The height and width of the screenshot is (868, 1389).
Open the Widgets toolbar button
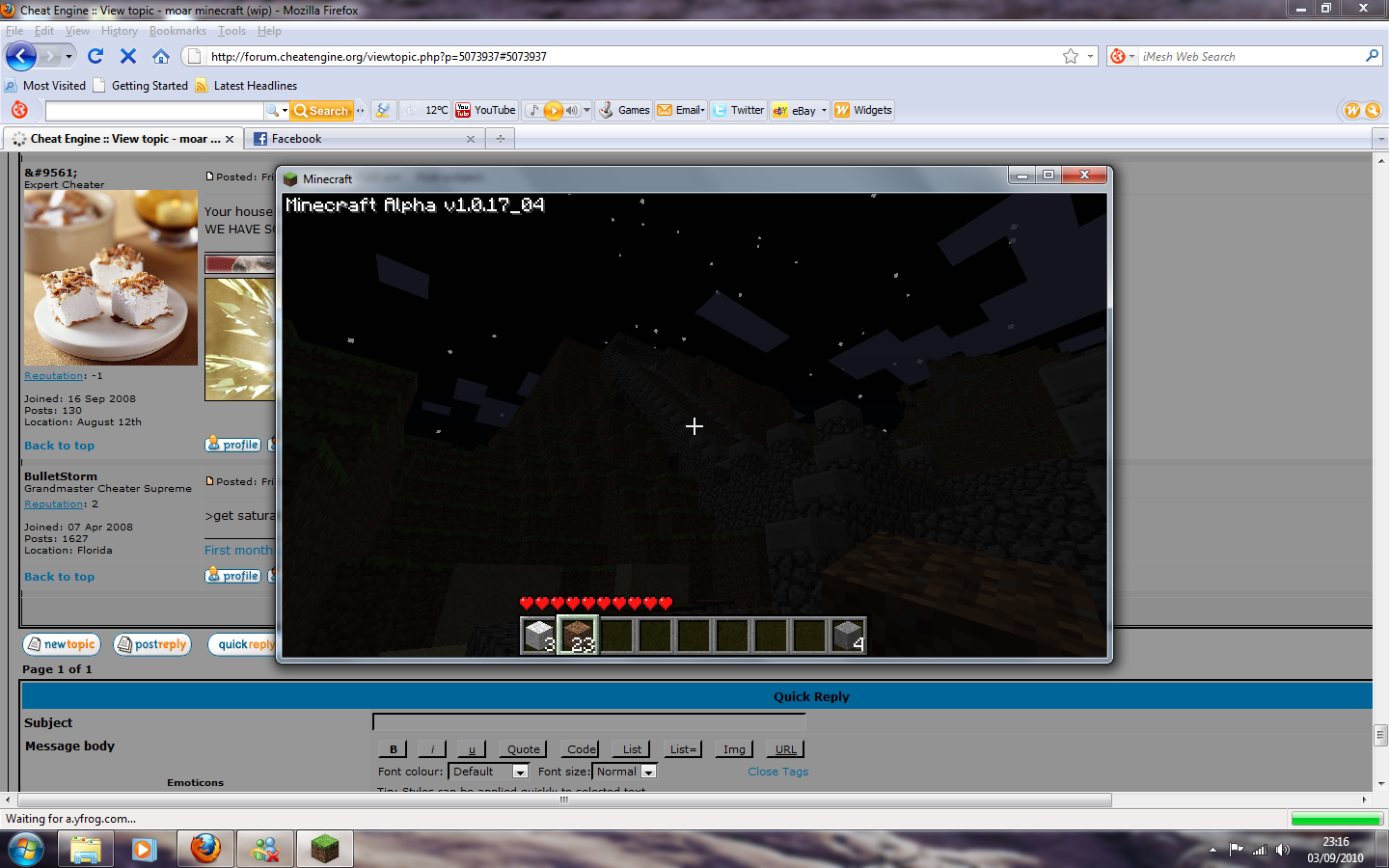tap(863, 110)
